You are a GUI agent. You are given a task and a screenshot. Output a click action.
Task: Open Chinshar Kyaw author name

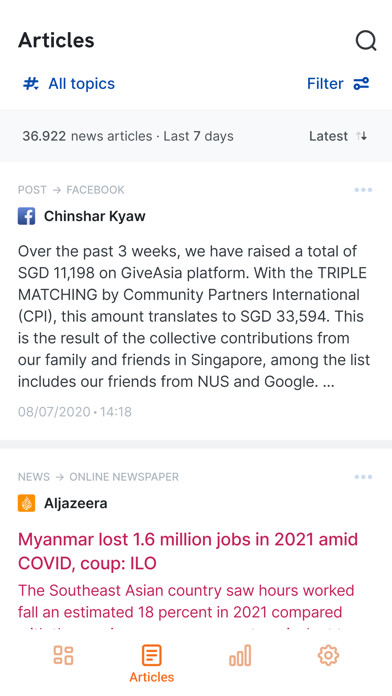(95, 217)
